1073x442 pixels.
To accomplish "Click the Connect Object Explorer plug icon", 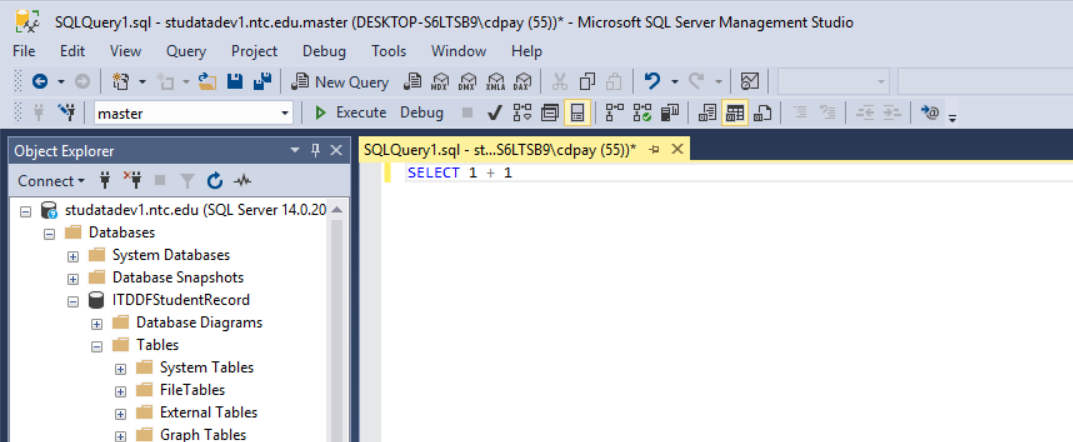I will pyautogui.click(x=105, y=181).
